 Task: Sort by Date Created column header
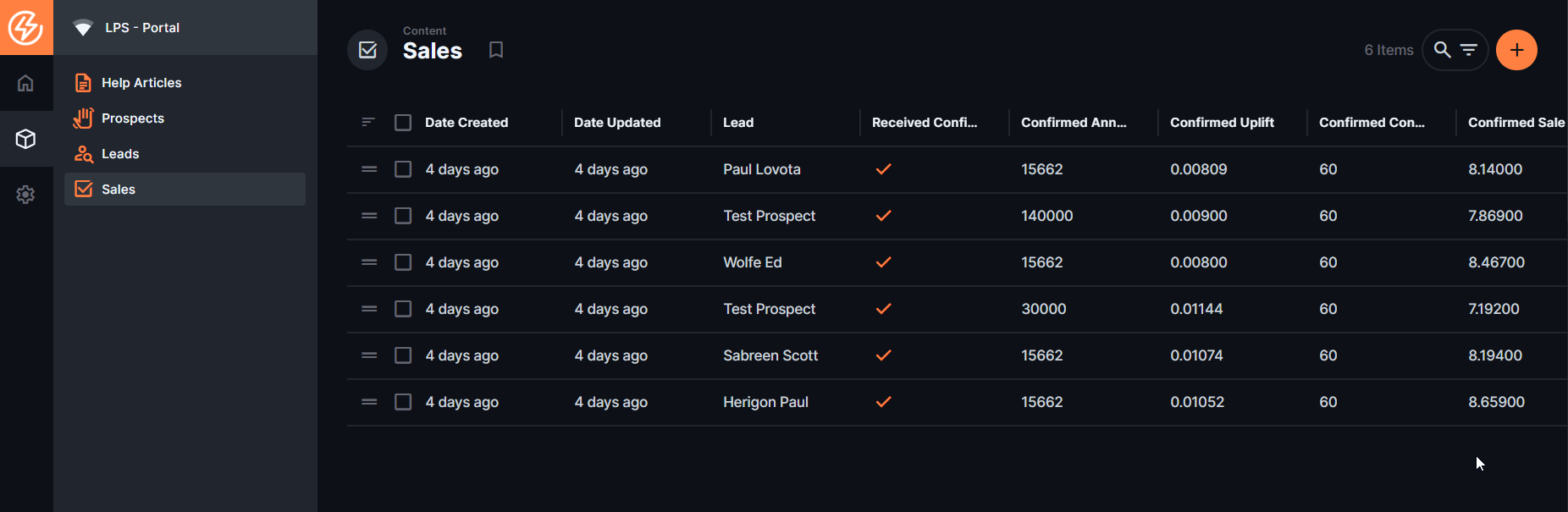[x=467, y=123]
